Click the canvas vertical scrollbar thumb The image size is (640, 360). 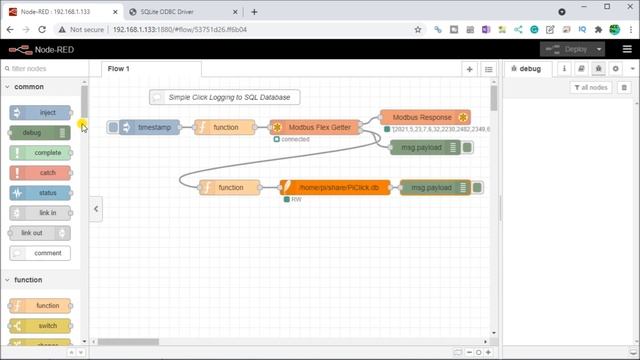tap(494, 98)
